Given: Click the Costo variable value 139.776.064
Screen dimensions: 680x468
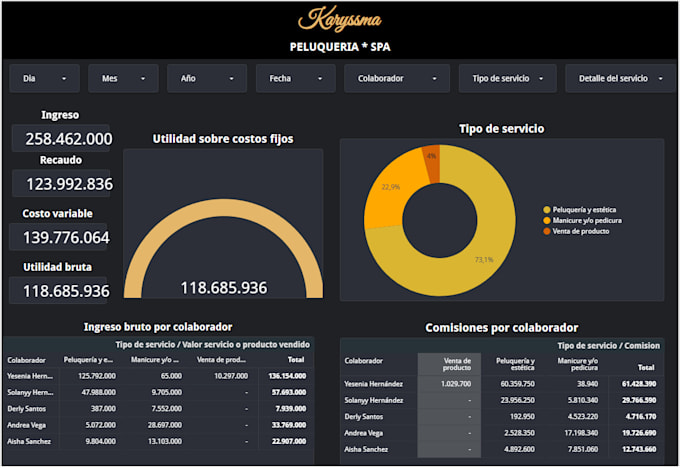Looking at the screenshot, I should pyautogui.click(x=66, y=238).
